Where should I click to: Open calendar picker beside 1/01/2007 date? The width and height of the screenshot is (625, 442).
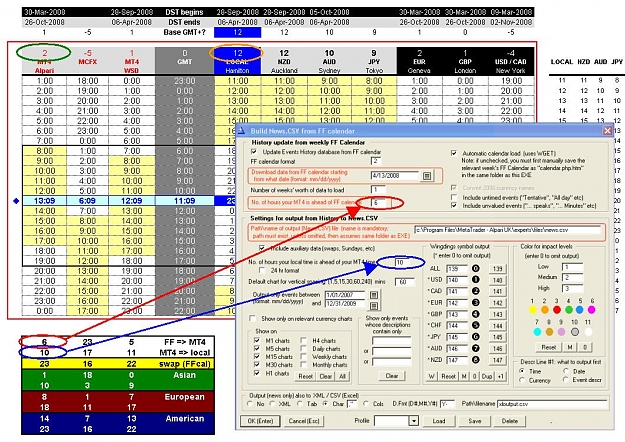(x=374, y=295)
